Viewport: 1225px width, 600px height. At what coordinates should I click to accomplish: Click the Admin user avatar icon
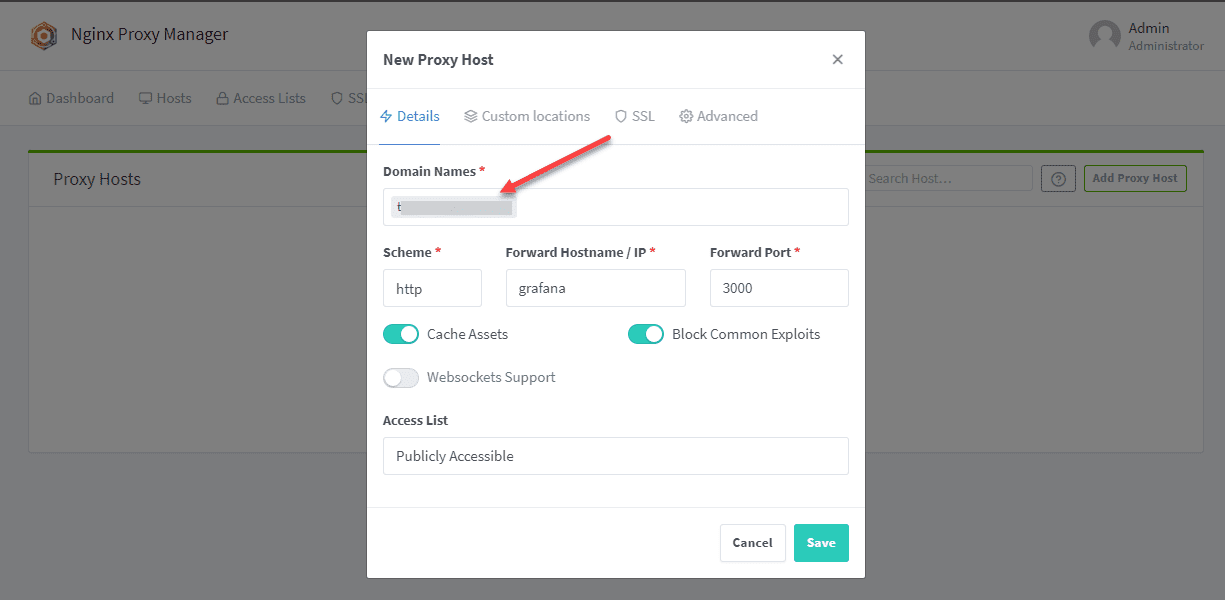pos(1104,36)
